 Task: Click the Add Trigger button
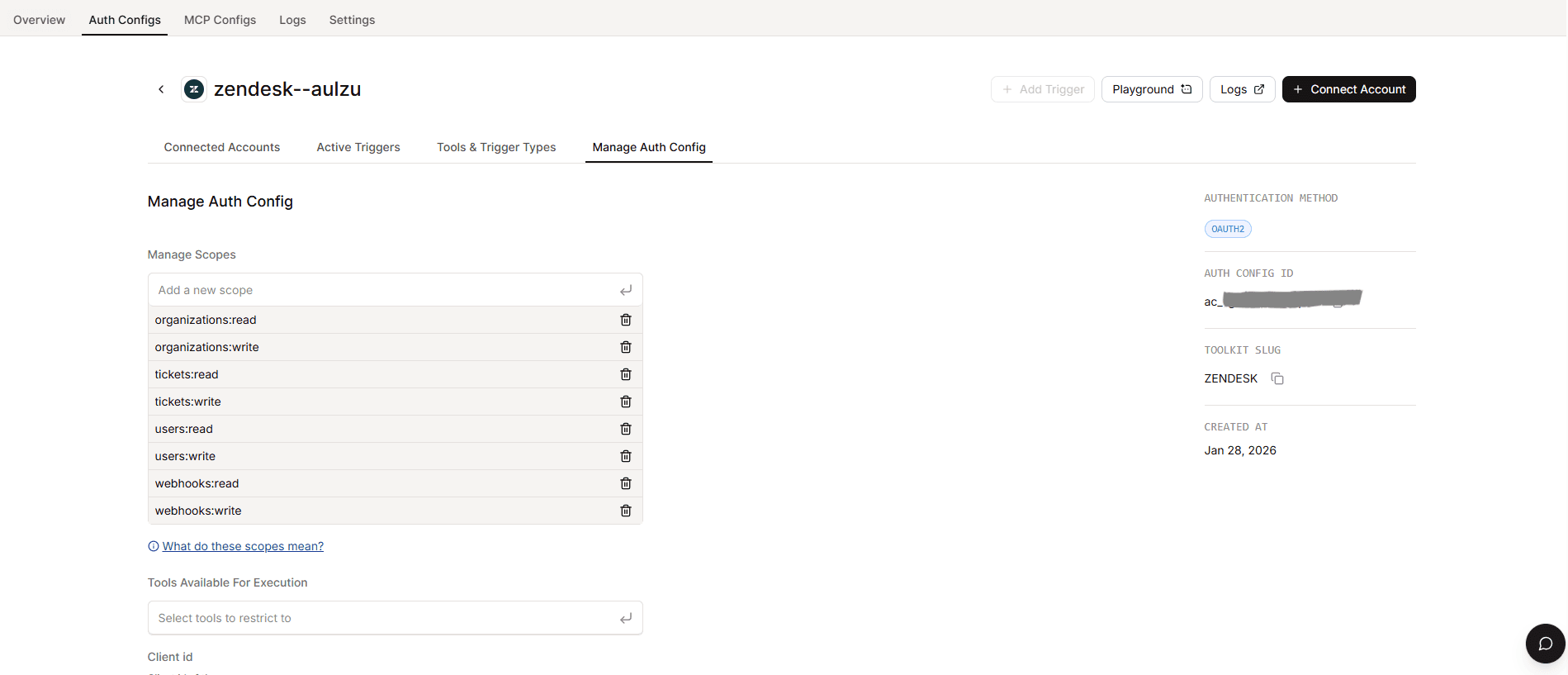(x=1043, y=89)
